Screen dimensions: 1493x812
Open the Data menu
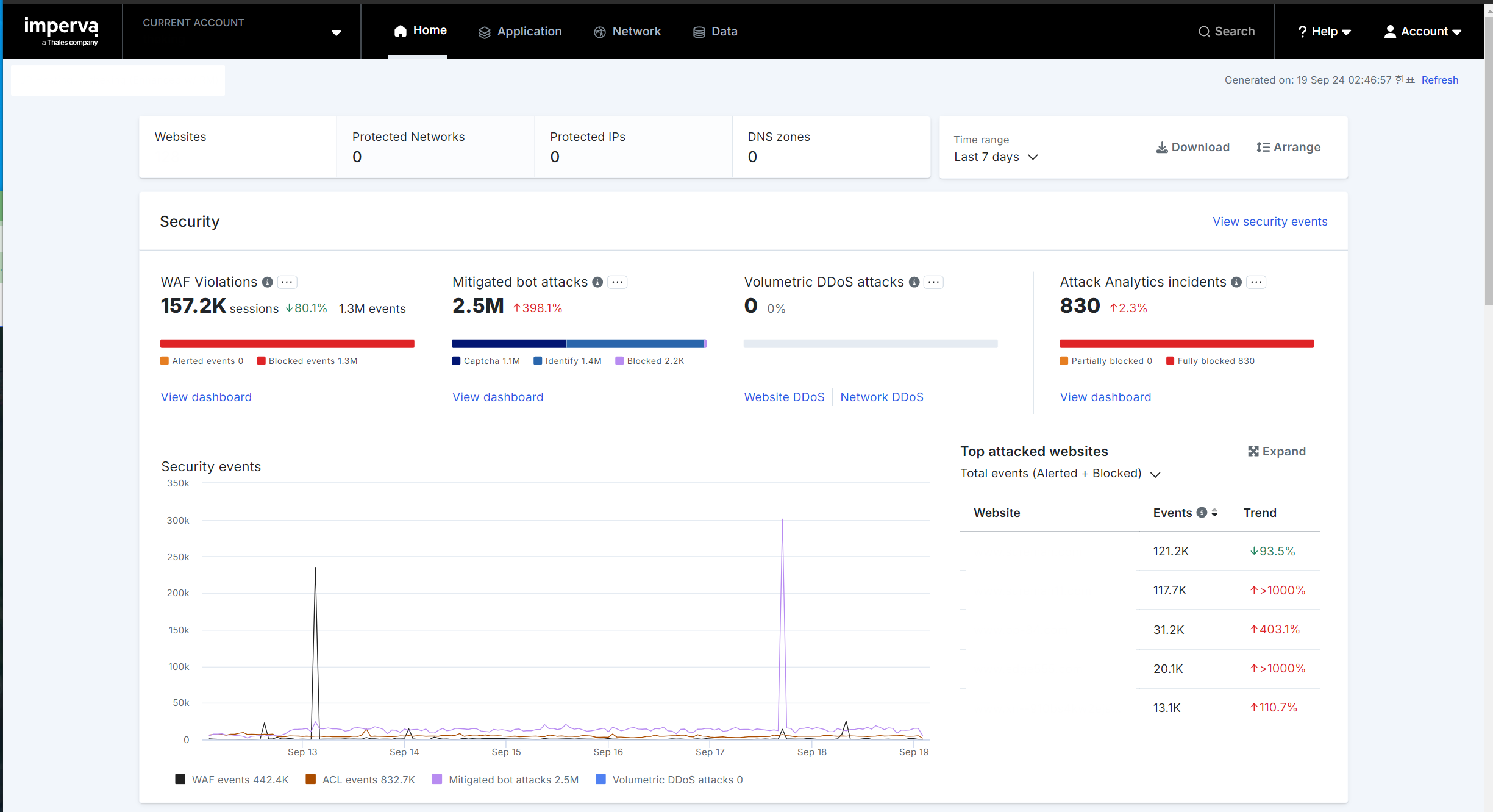(715, 32)
